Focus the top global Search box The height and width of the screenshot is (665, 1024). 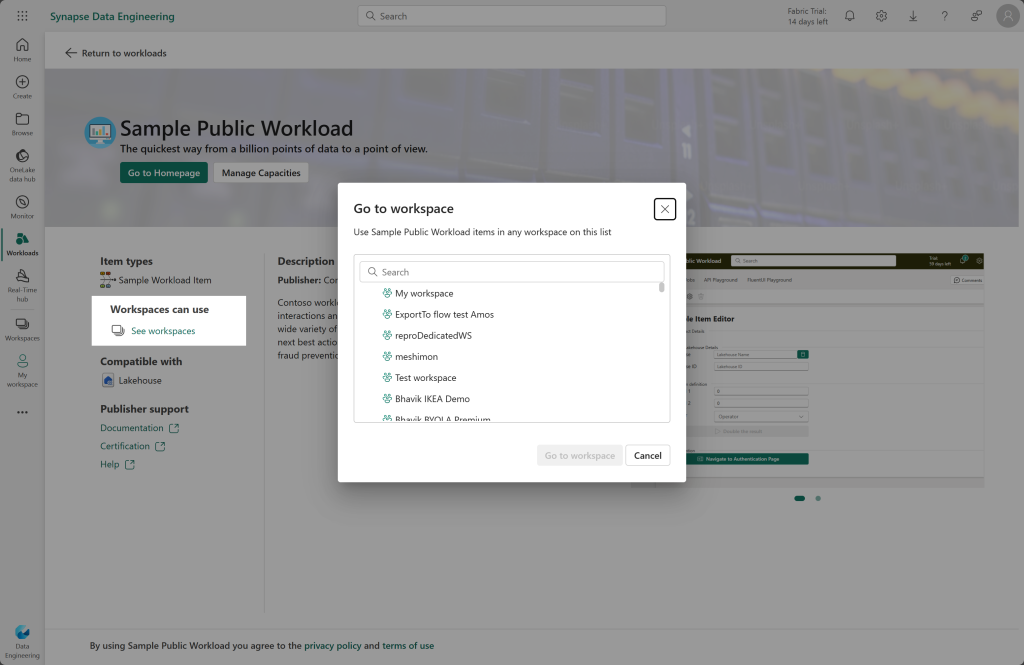click(x=512, y=16)
